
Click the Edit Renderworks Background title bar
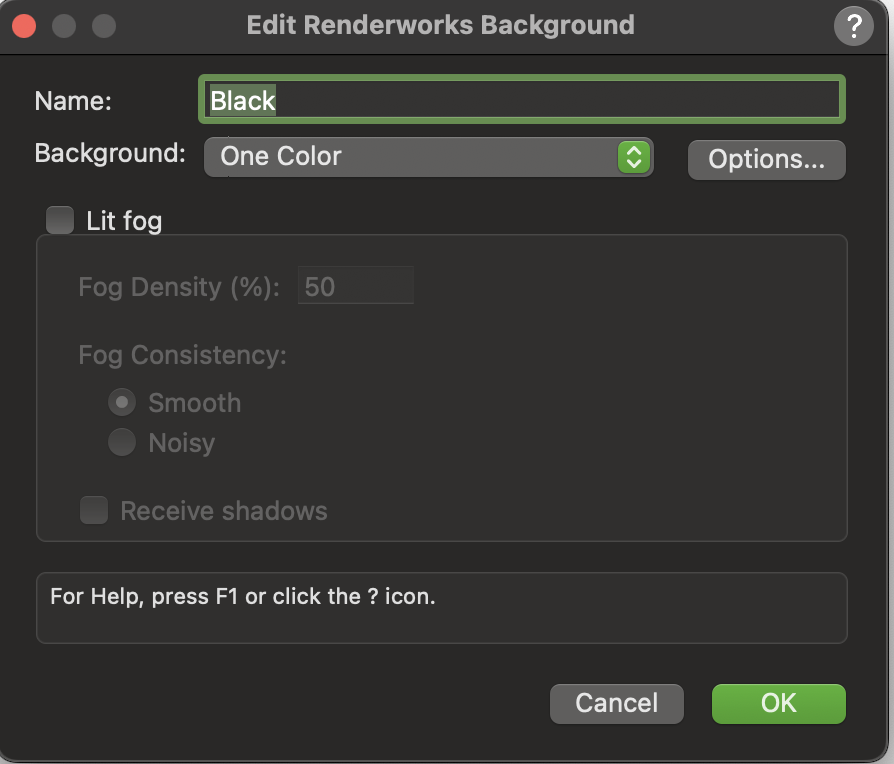440,25
